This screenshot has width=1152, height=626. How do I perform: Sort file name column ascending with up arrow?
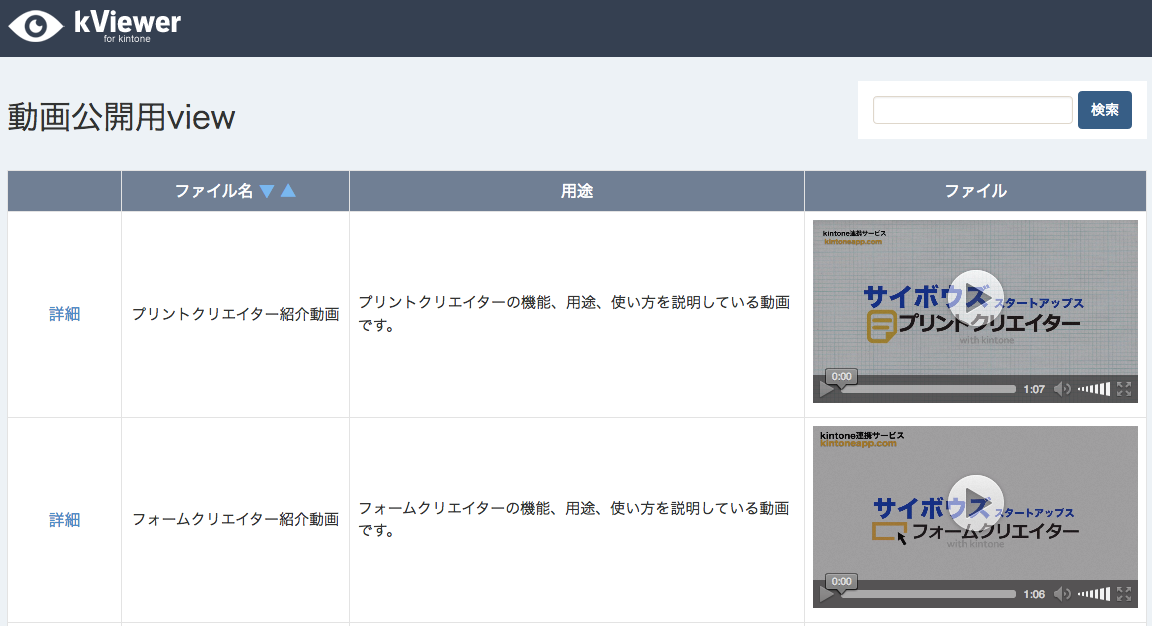point(288,191)
